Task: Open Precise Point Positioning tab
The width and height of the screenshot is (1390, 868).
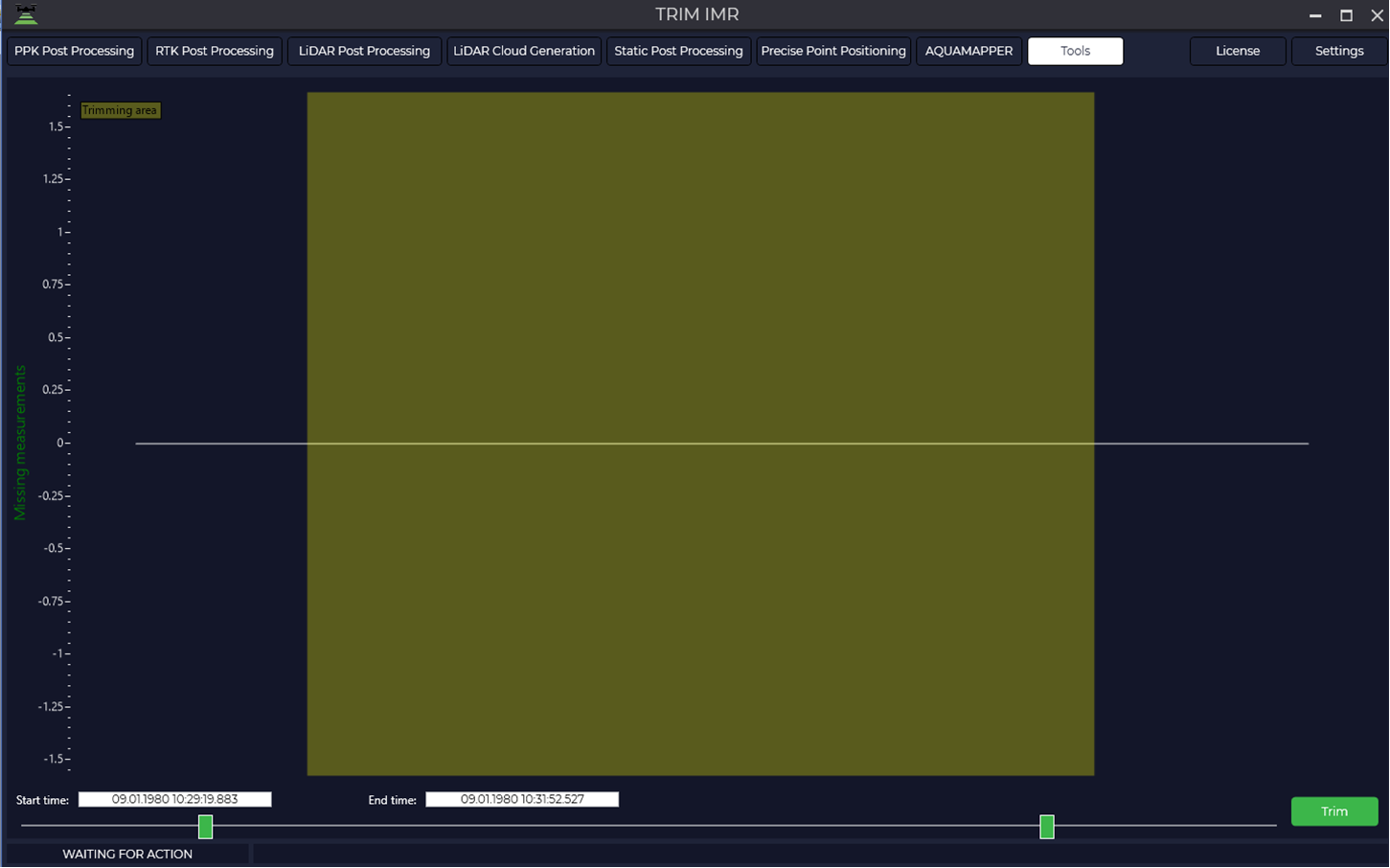Action: (833, 51)
